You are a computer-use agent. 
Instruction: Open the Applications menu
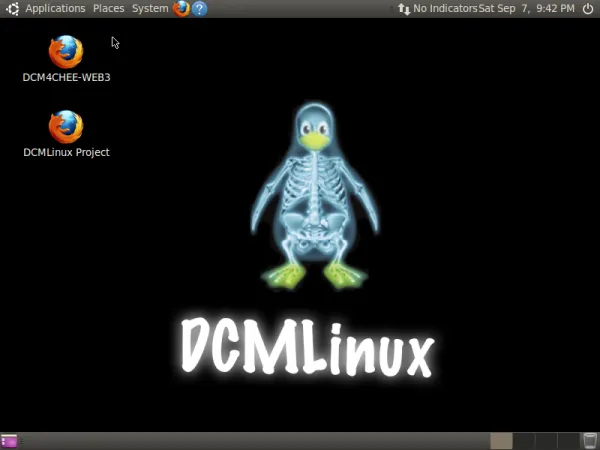point(55,8)
